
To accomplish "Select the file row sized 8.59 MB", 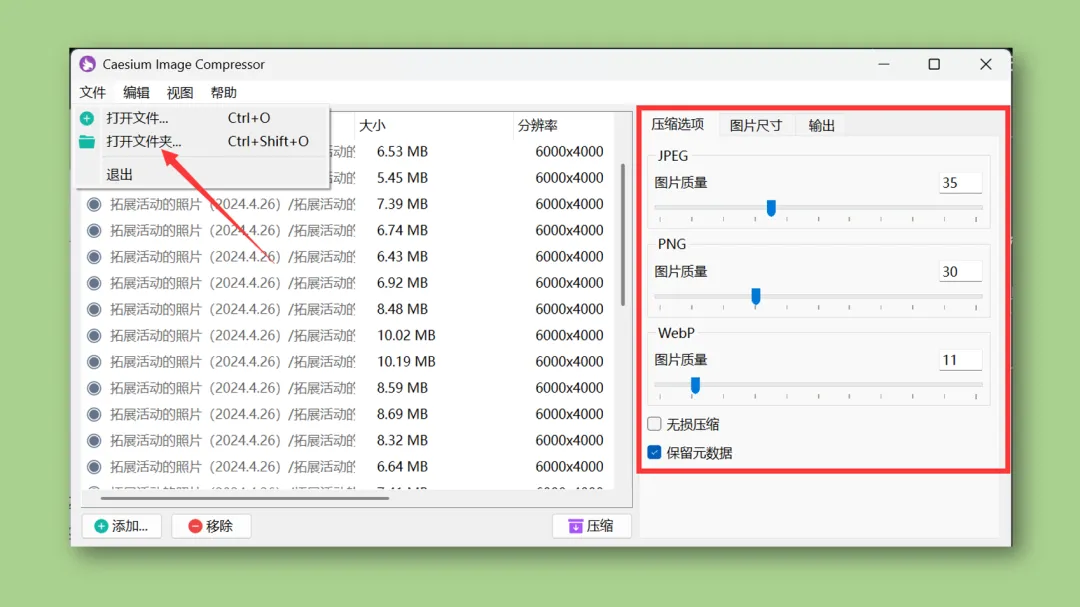I will [348, 388].
